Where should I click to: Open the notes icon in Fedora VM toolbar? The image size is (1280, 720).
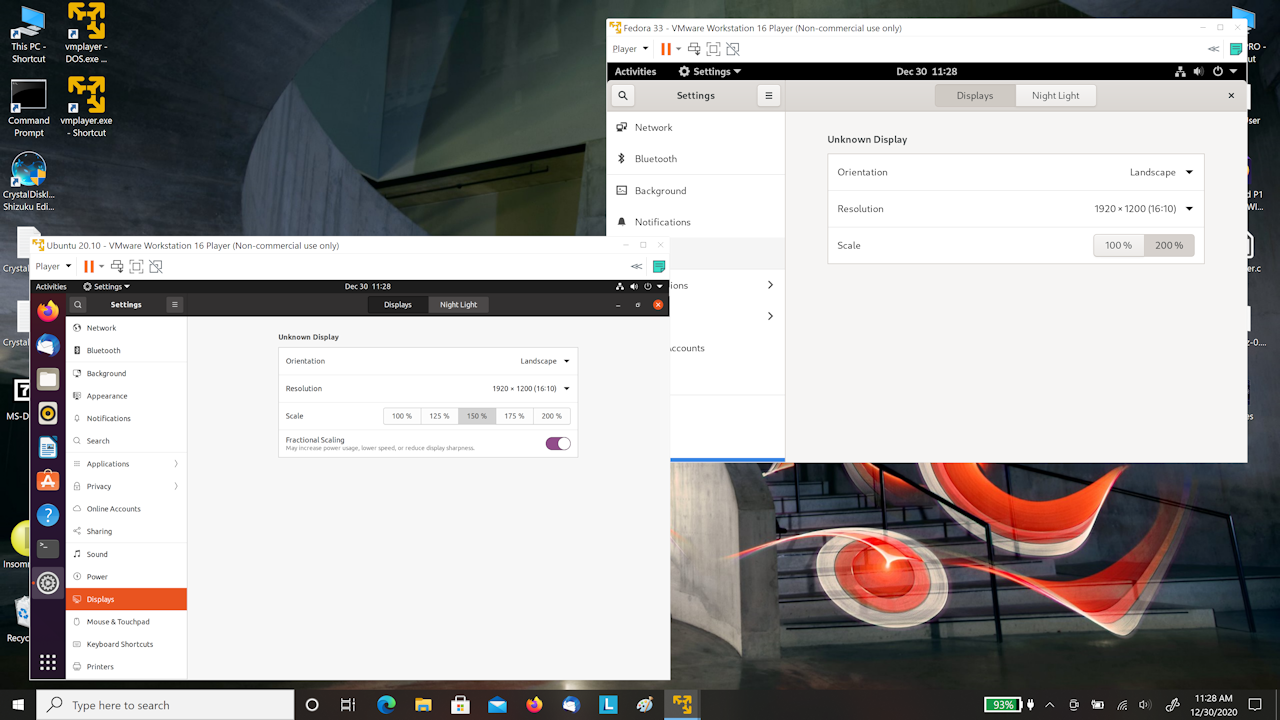[1236, 48]
